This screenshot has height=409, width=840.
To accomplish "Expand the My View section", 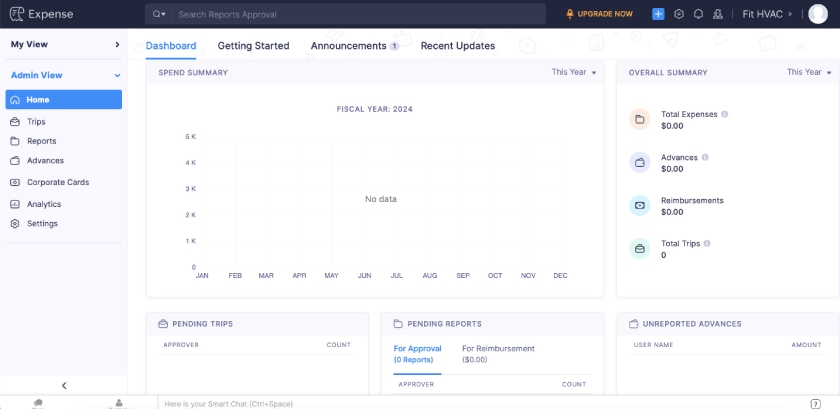I will pyautogui.click(x=64, y=44).
